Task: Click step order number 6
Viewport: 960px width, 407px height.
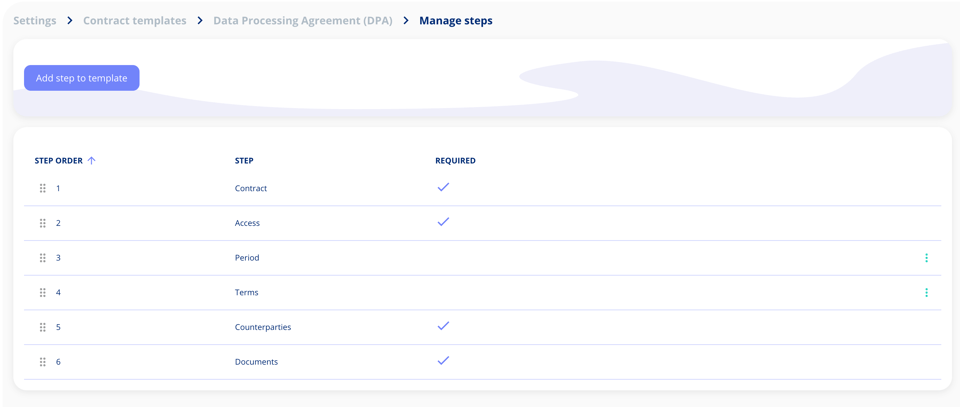Action: point(58,362)
